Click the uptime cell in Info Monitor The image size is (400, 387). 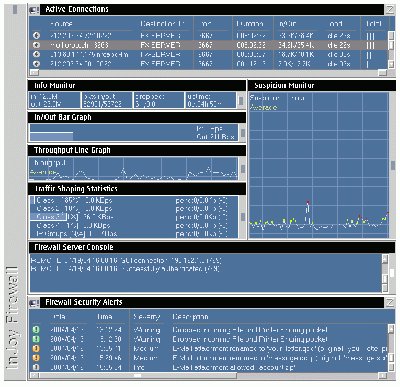click(211, 100)
